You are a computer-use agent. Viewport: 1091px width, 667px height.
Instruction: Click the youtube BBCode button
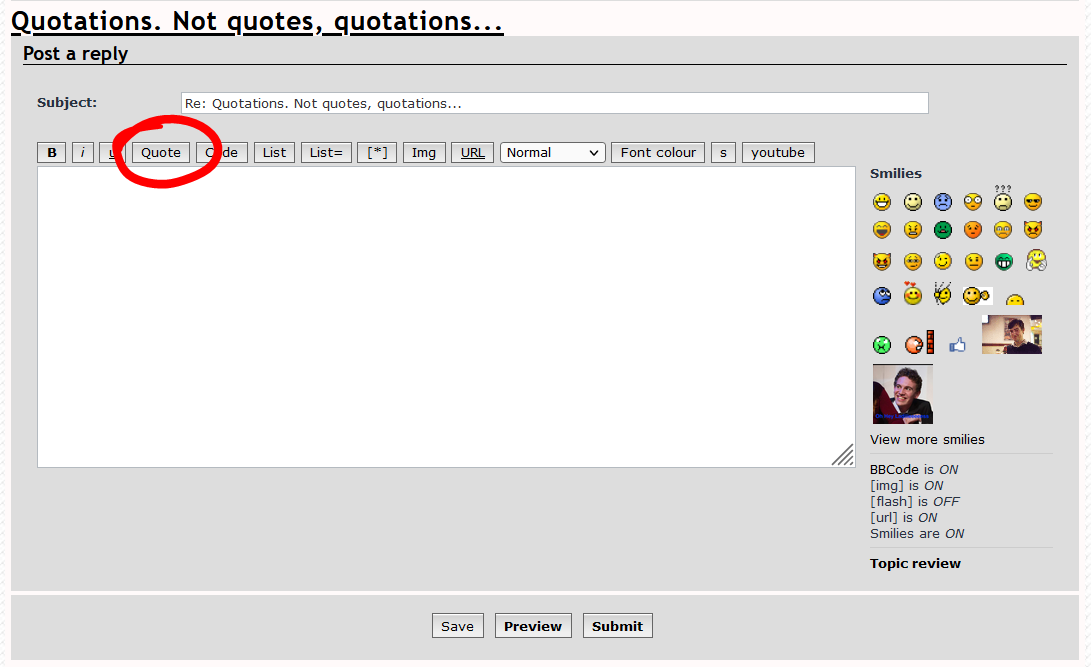[x=778, y=153]
